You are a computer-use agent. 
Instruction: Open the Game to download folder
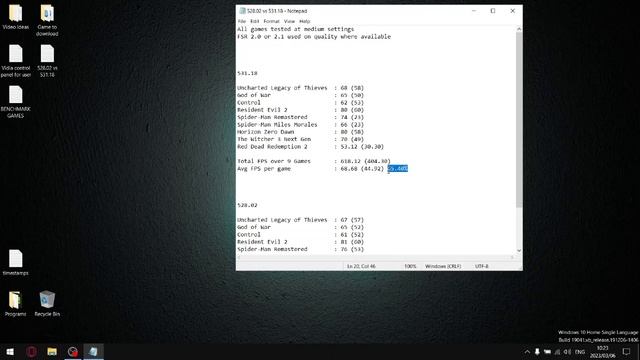point(47,20)
